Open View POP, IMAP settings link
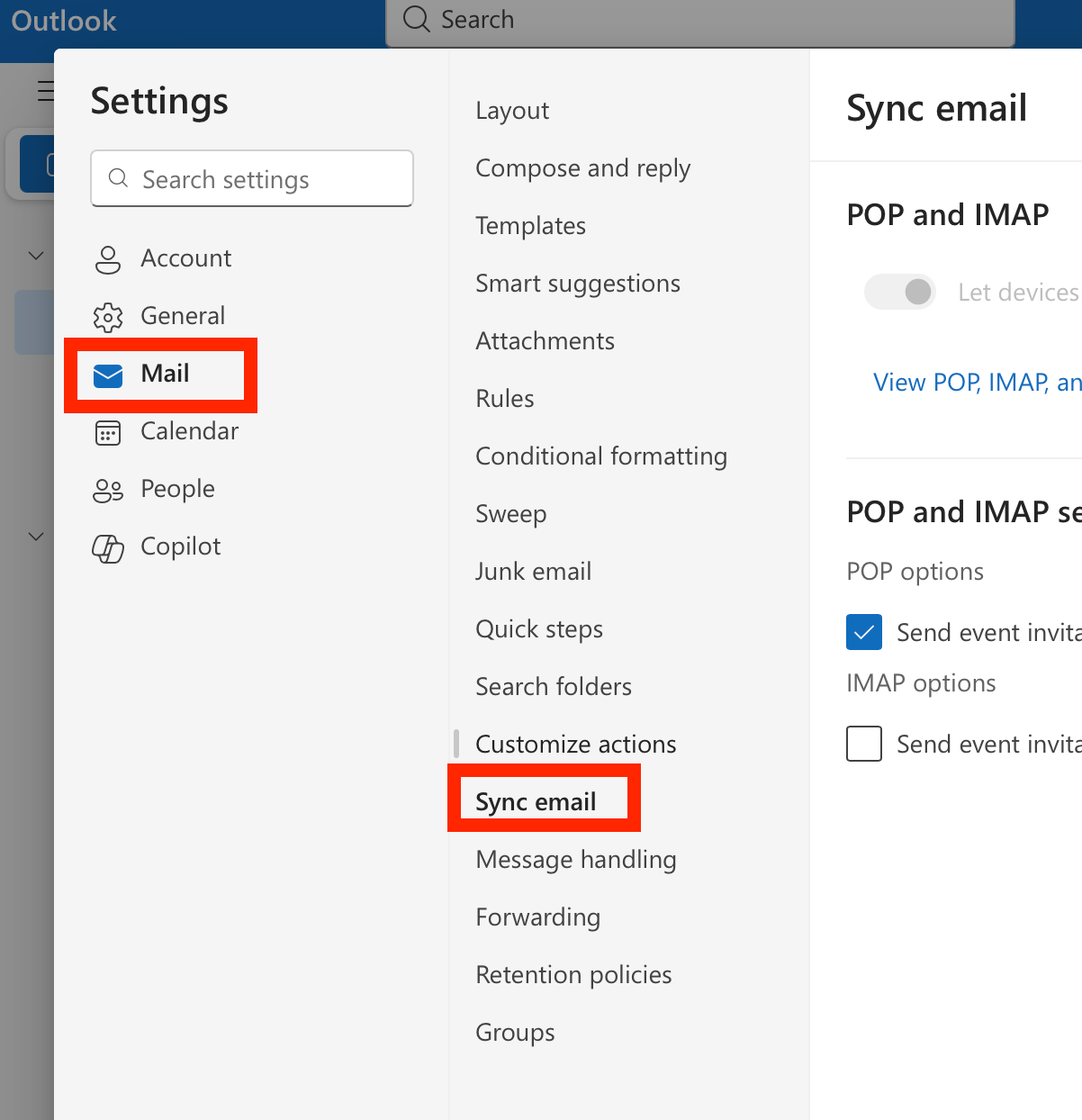 click(x=977, y=383)
